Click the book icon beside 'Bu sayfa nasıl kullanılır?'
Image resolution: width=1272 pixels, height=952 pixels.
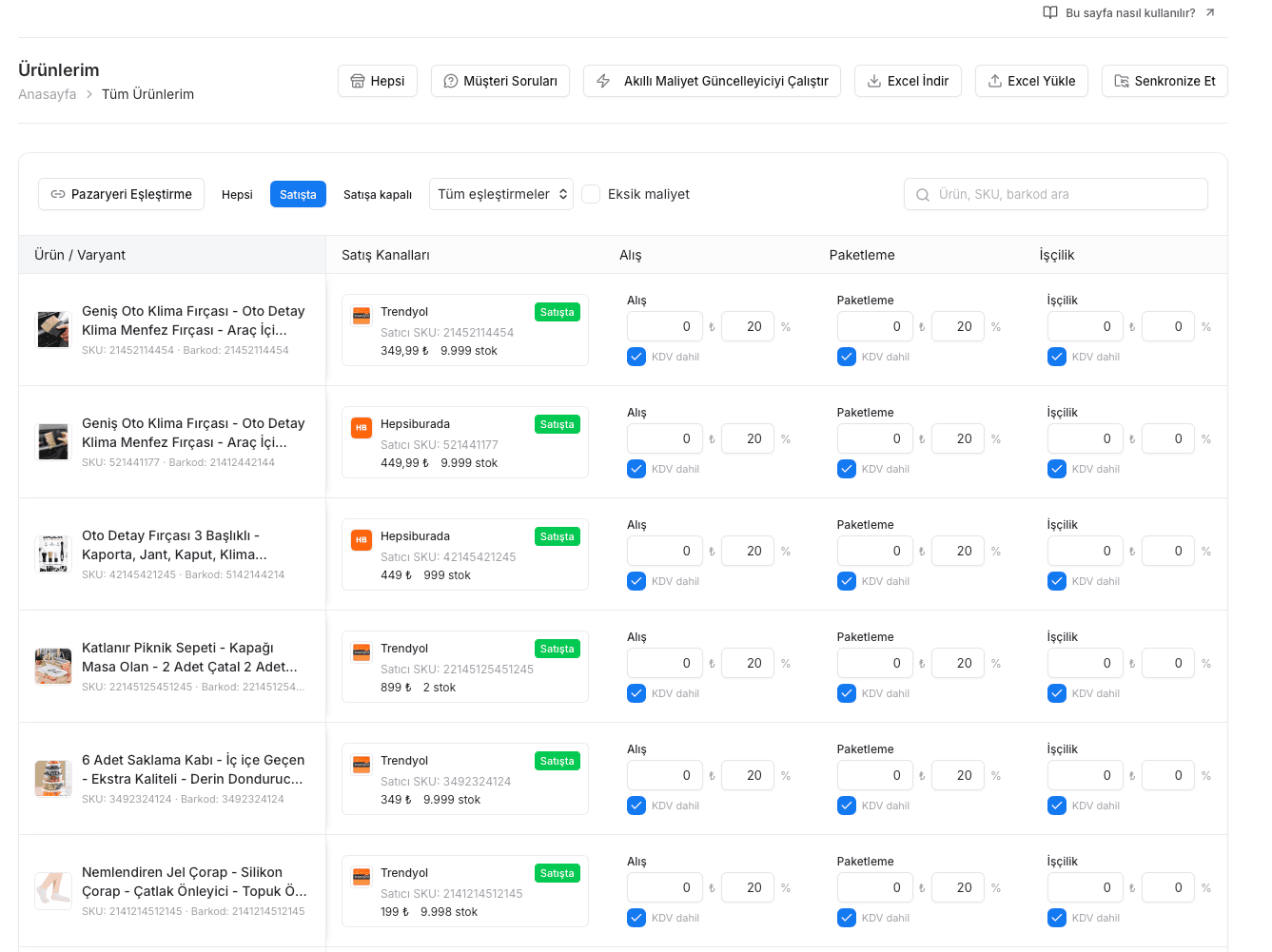click(1050, 12)
